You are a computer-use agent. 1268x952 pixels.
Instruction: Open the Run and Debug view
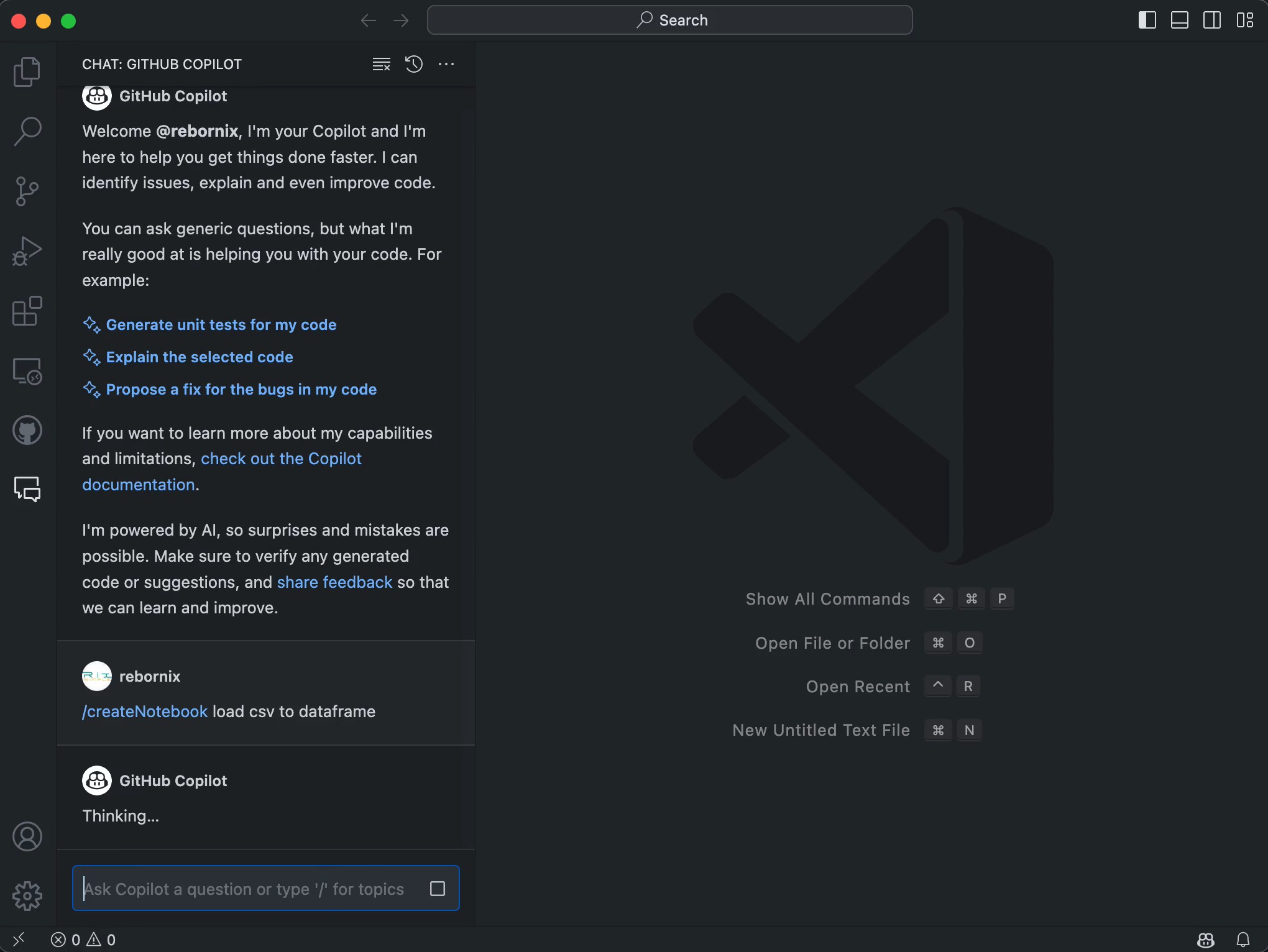pos(27,250)
